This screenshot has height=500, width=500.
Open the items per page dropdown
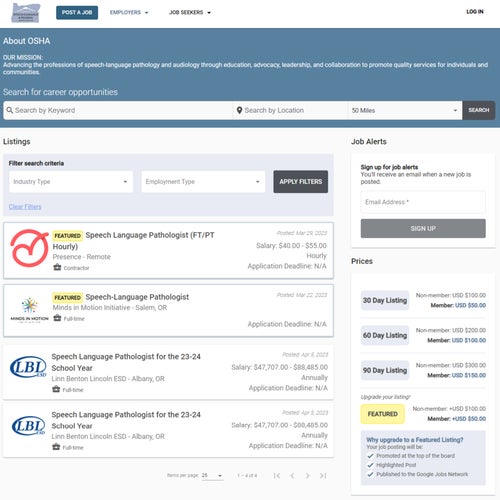212,475
